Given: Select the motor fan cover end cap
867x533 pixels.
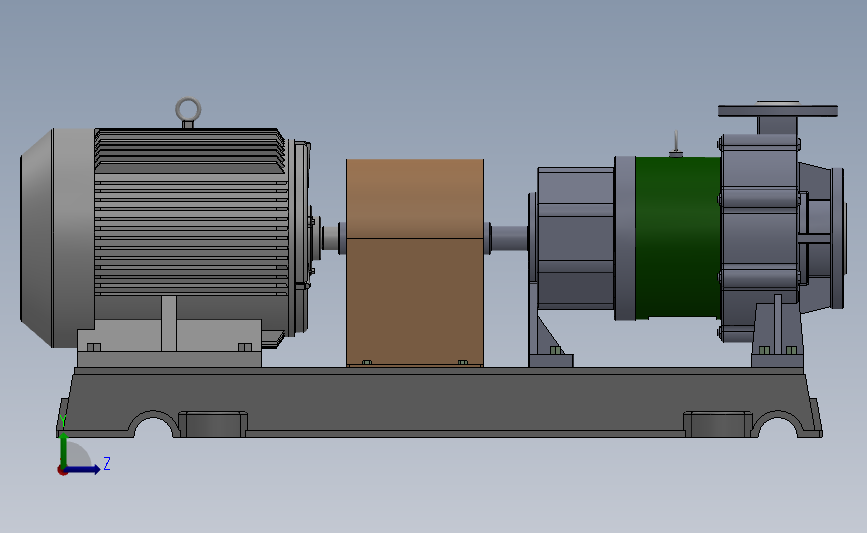Looking at the screenshot, I should (x=56, y=238).
